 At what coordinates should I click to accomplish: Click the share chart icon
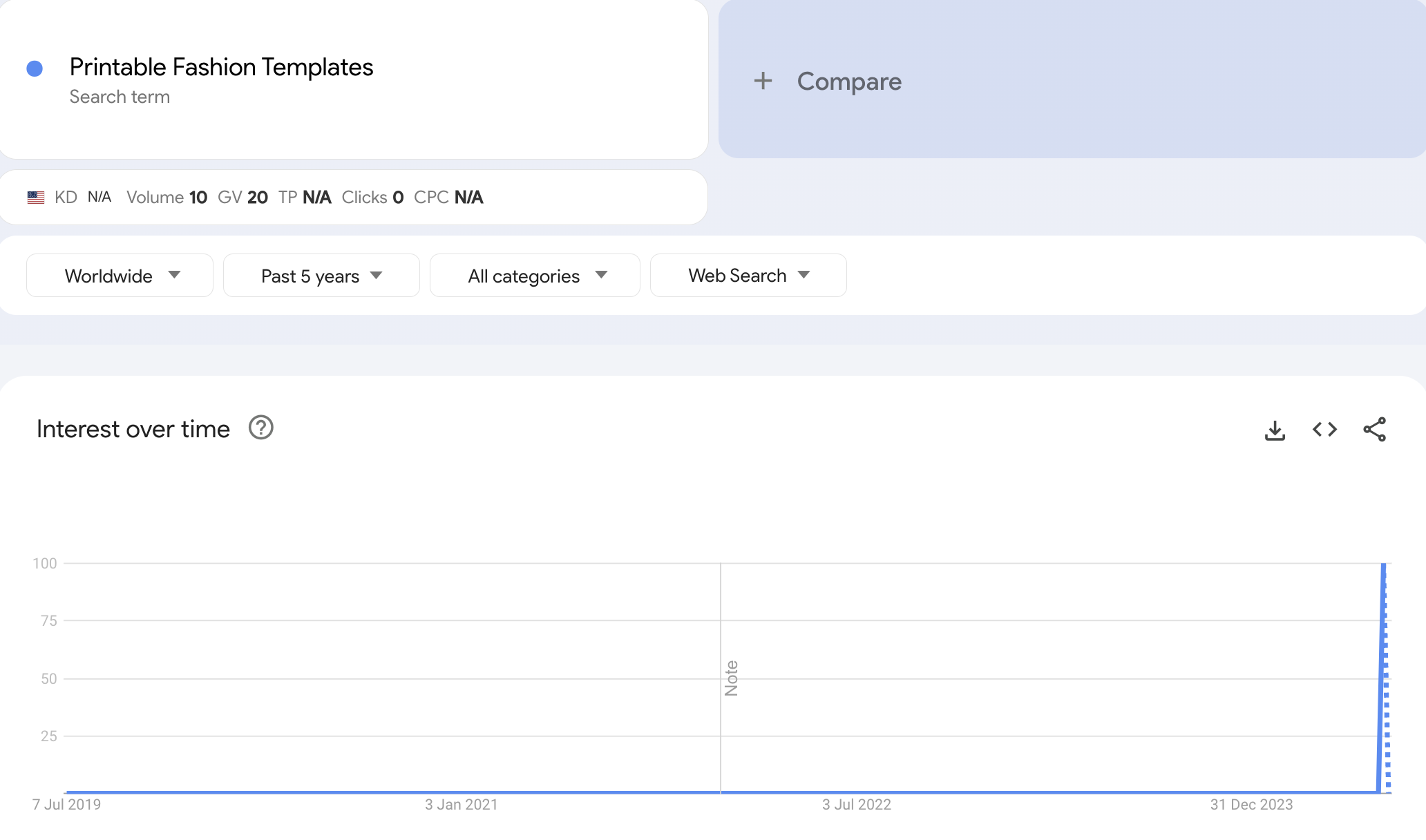[x=1374, y=430]
